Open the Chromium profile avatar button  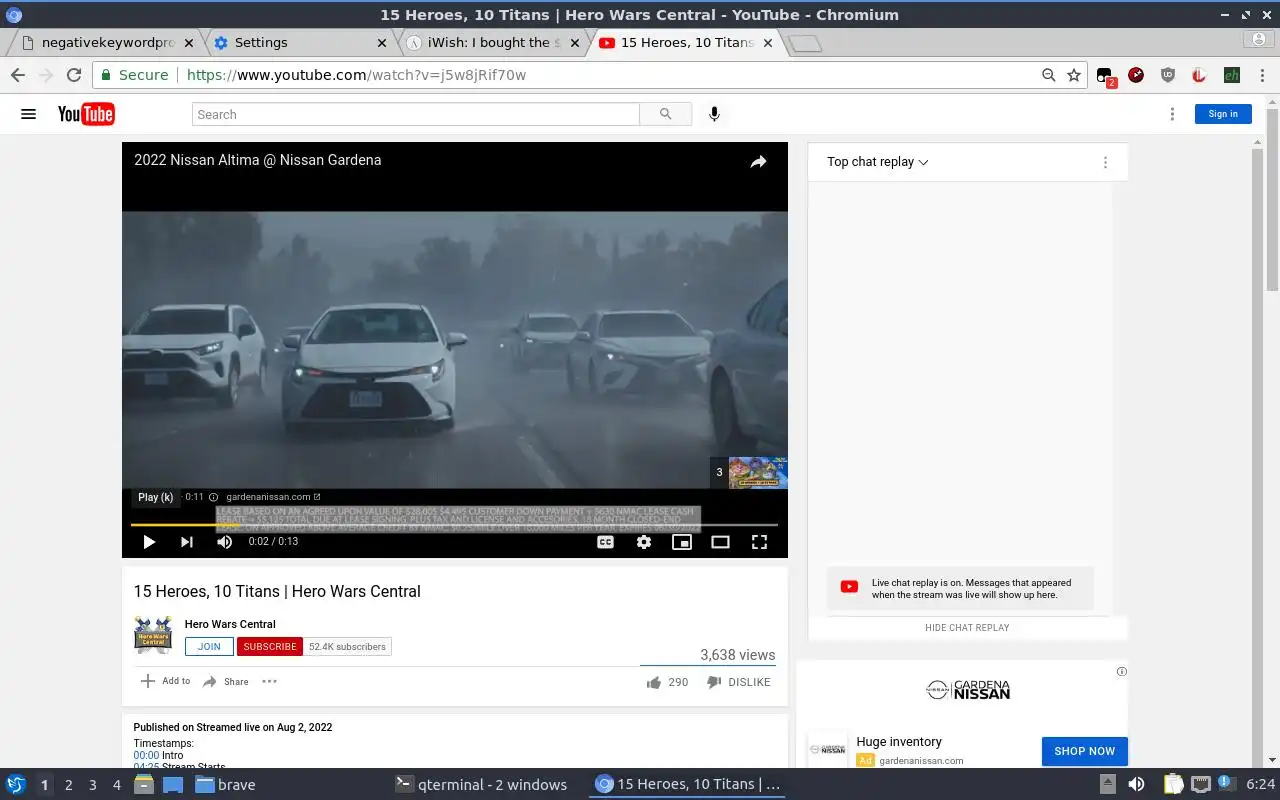[1259, 40]
